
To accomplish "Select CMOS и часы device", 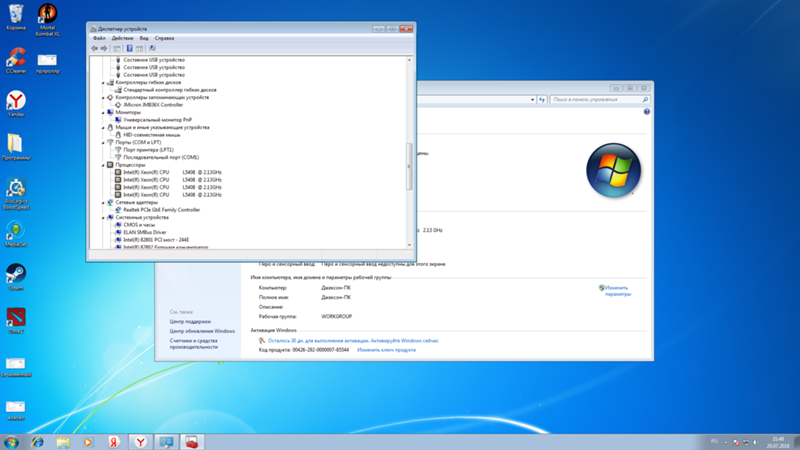I will click(x=139, y=225).
